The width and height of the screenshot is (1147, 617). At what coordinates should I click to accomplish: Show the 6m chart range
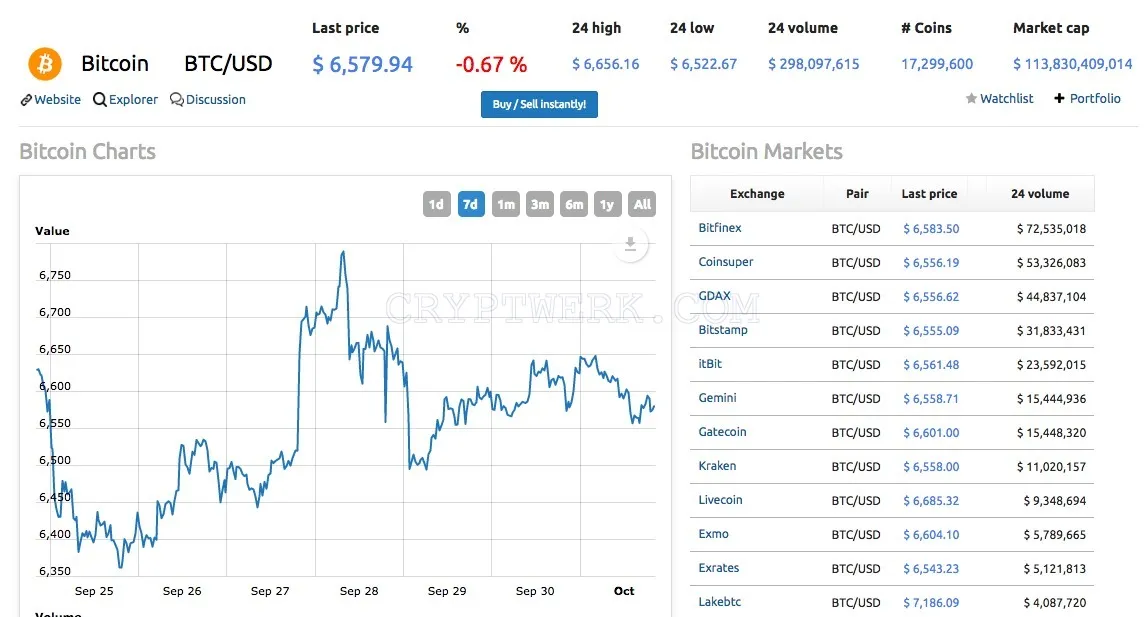574,204
